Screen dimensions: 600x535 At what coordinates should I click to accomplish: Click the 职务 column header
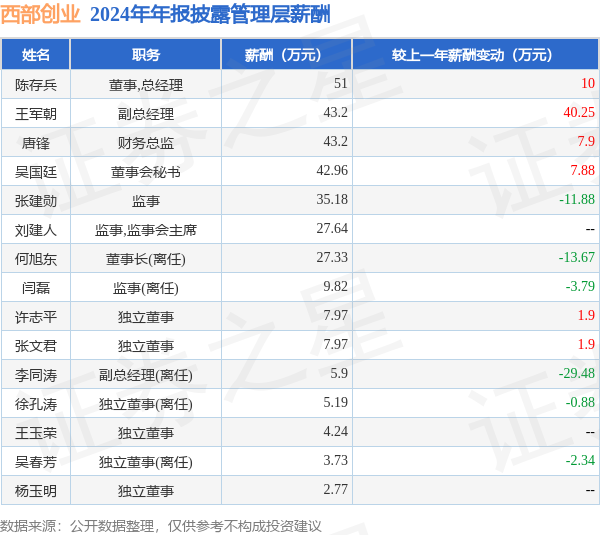tap(145, 55)
